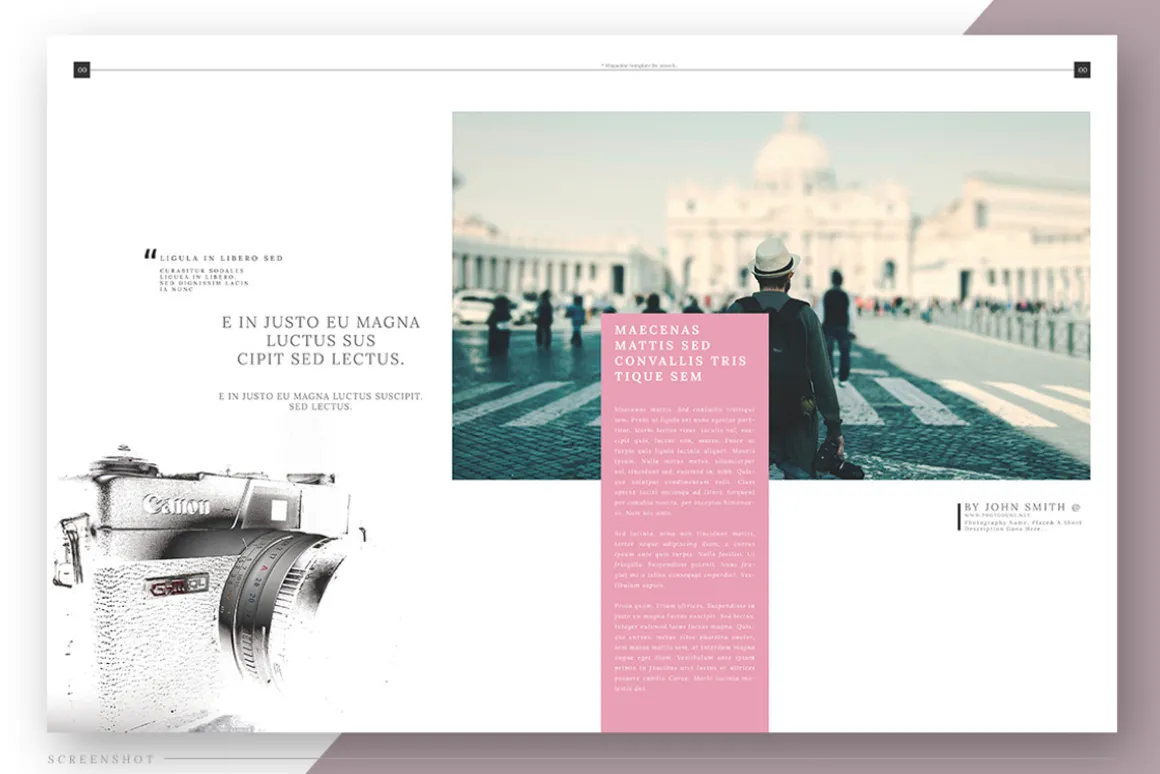
Task: Select the 'MAECENAS MATTIS SED CONVALLIS' pink heading
Action: point(681,353)
